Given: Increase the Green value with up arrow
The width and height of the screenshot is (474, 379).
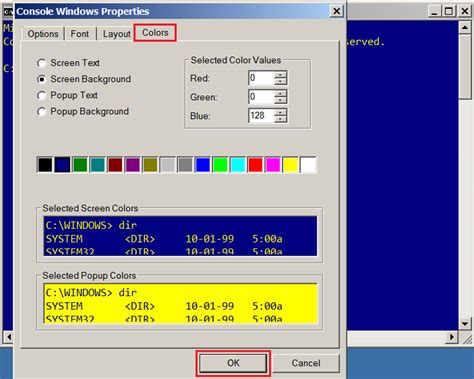Looking at the screenshot, I should tap(281, 93).
